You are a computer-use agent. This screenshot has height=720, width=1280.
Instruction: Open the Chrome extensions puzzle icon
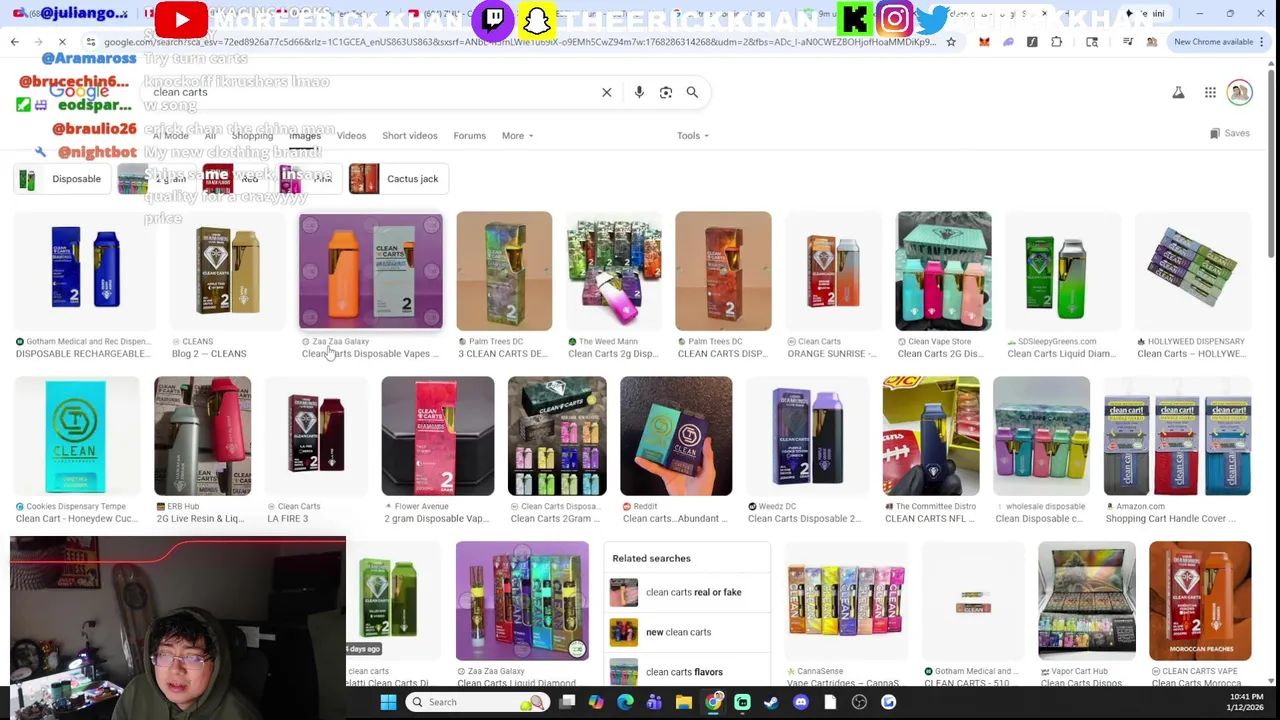(1056, 42)
